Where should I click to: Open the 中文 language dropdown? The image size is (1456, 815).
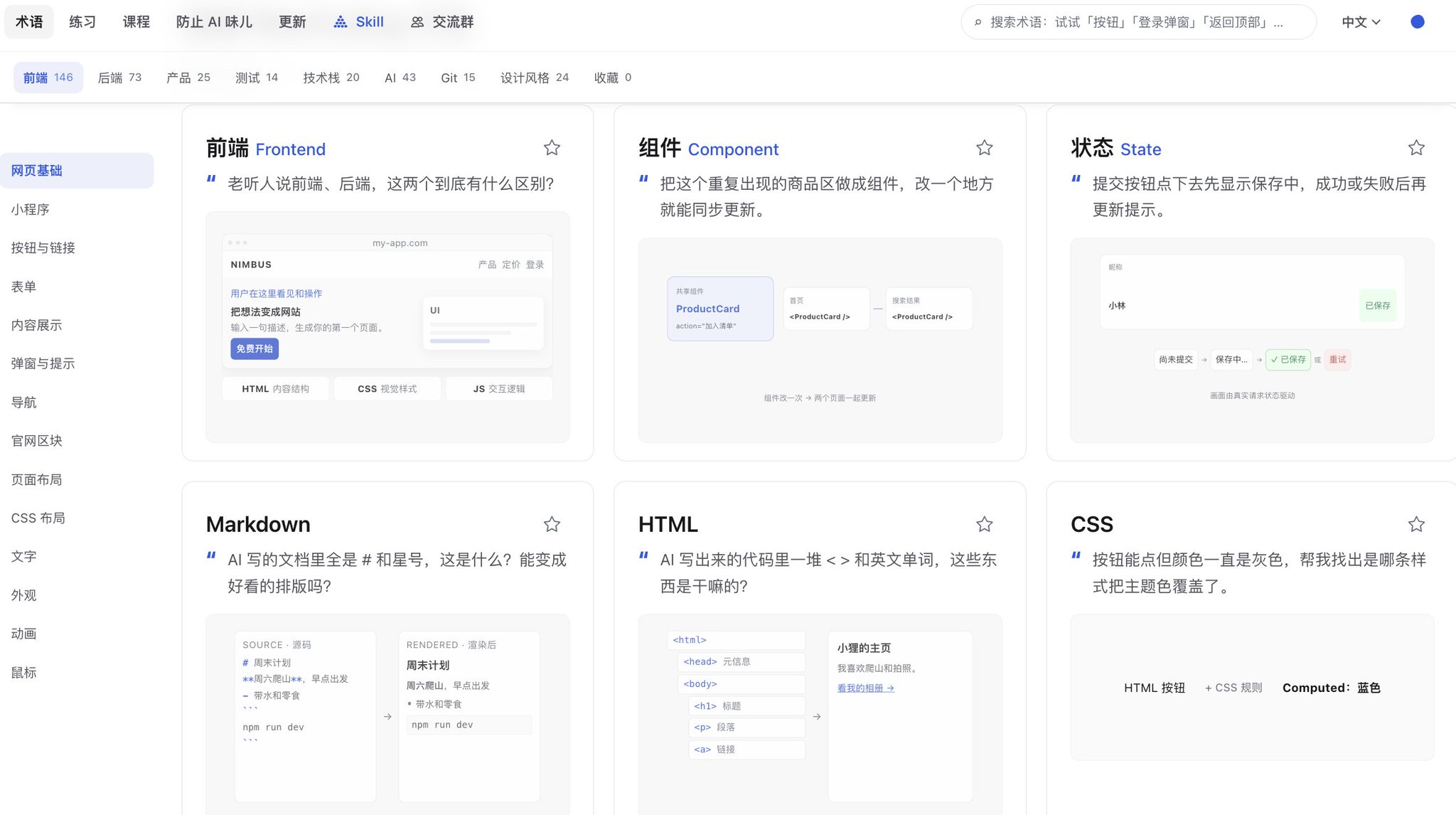coord(1361,22)
